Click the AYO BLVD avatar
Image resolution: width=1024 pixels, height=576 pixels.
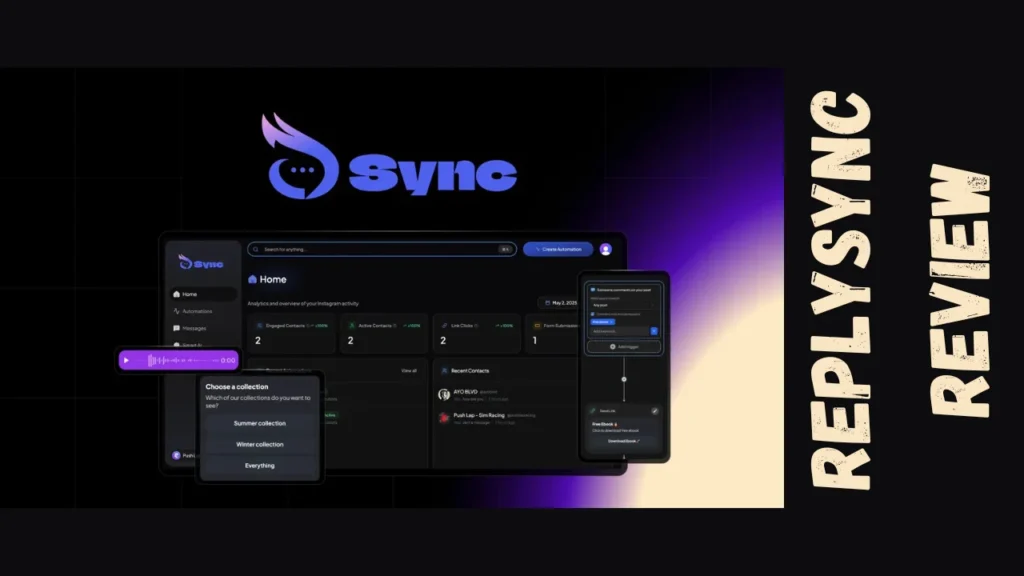tap(444, 394)
